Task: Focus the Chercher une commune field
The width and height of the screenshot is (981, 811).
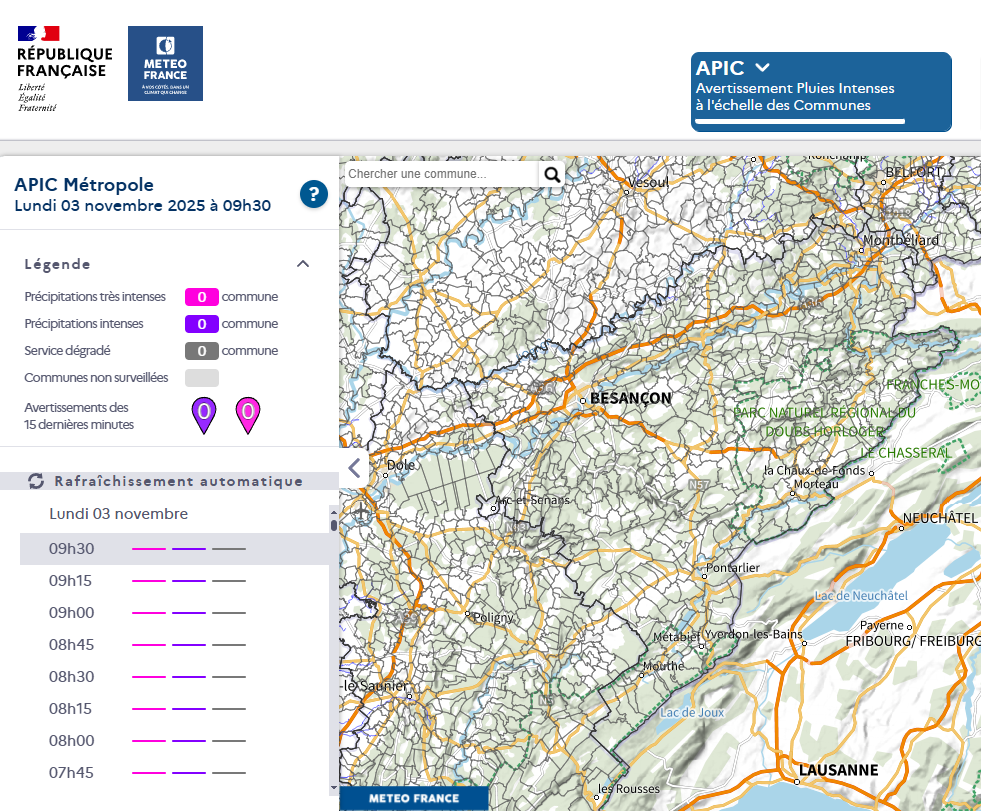Action: coord(440,174)
